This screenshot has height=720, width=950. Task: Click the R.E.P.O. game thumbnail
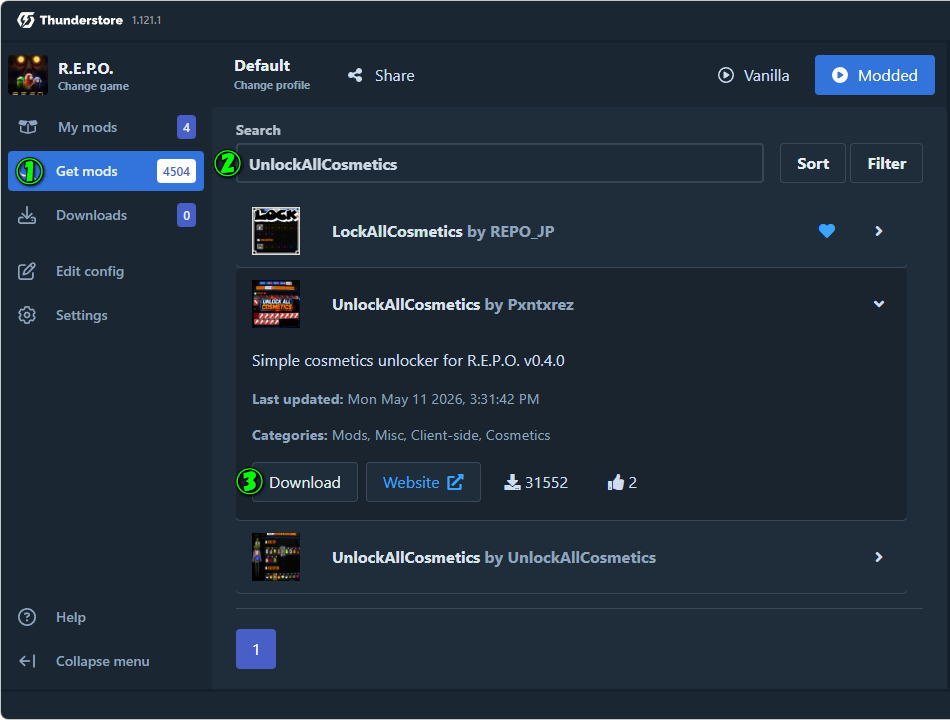point(28,75)
